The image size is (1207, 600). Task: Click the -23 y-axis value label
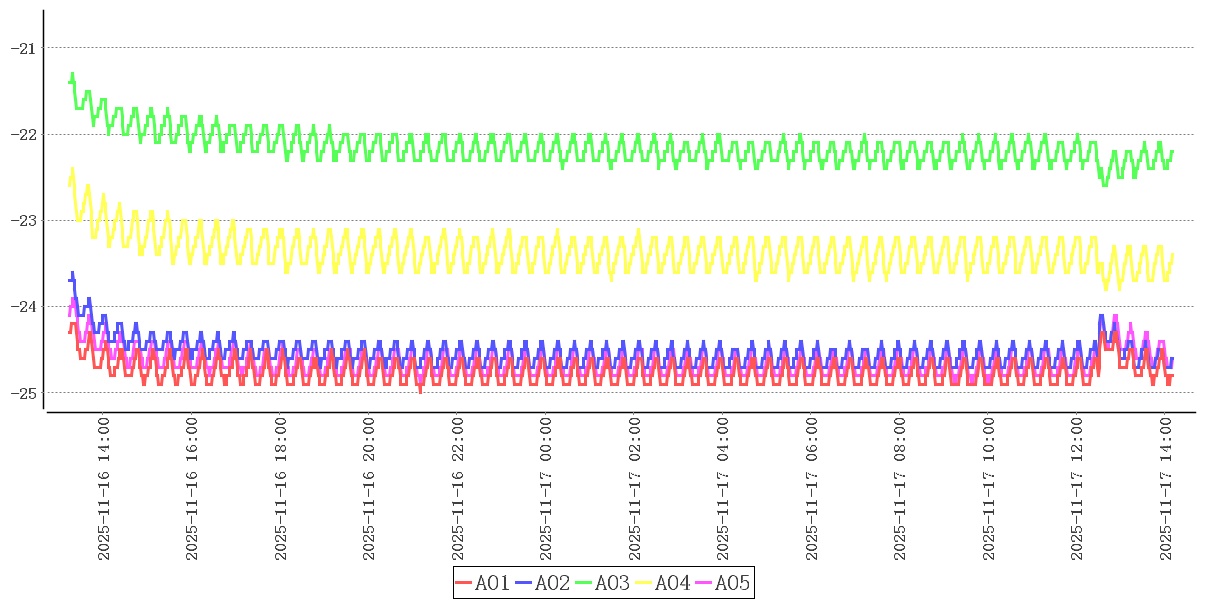tap(23, 220)
